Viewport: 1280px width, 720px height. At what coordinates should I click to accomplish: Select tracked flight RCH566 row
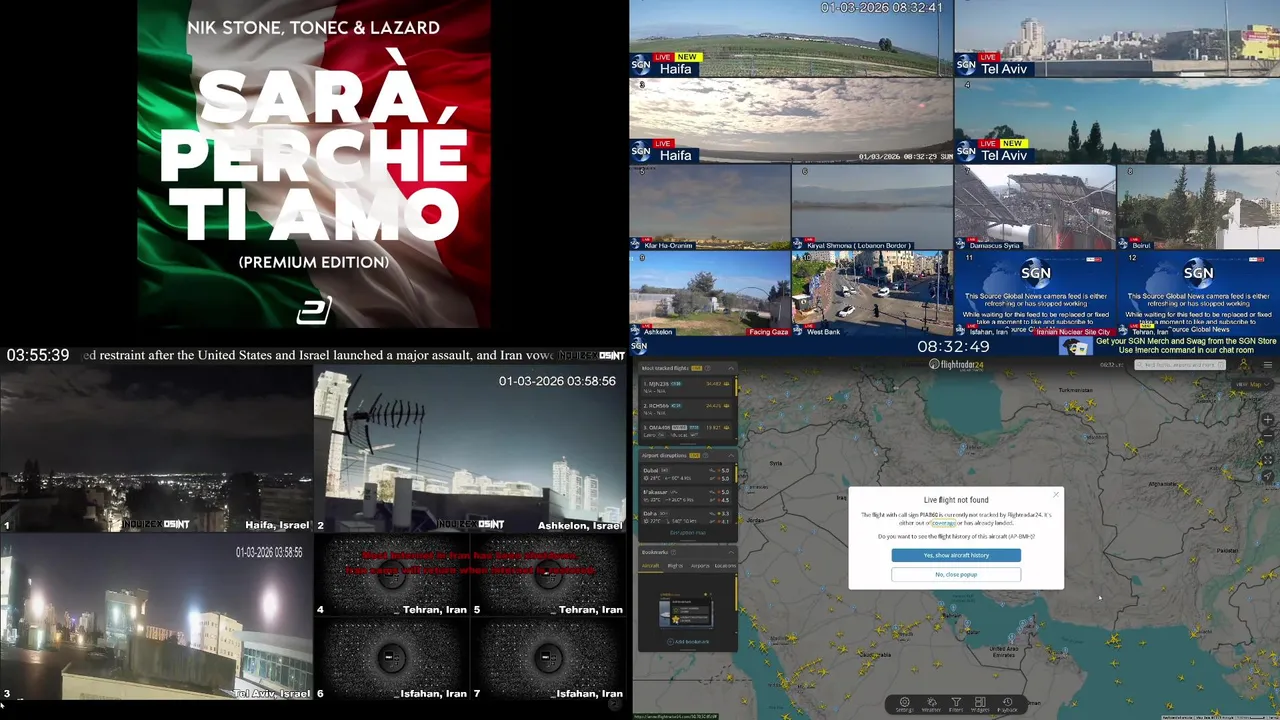point(686,409)
